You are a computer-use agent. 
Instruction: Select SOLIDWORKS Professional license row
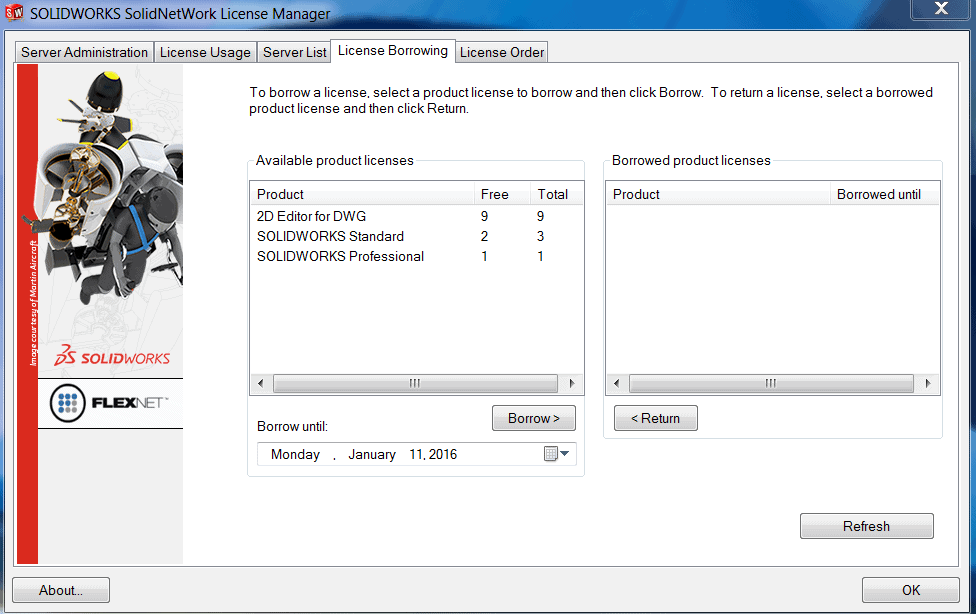416,256
